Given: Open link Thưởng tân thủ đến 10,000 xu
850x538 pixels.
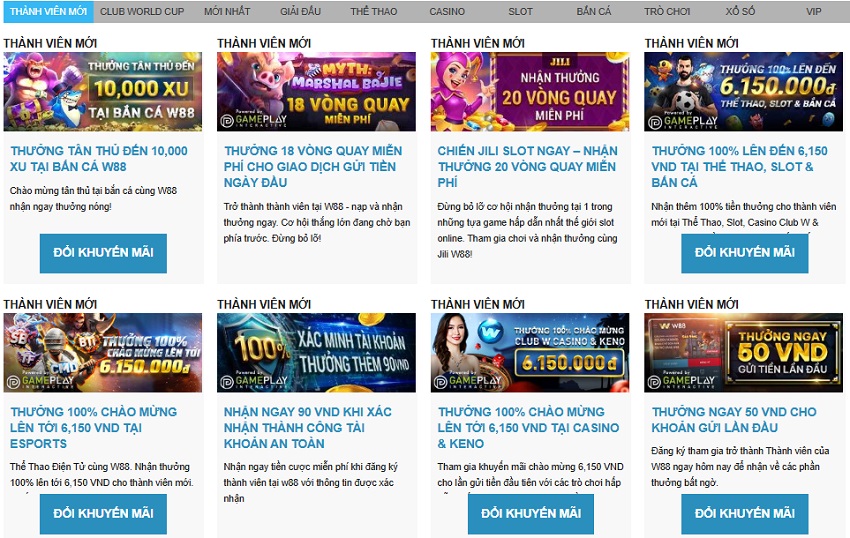Looking at the screenshot, I should (99, 158).
